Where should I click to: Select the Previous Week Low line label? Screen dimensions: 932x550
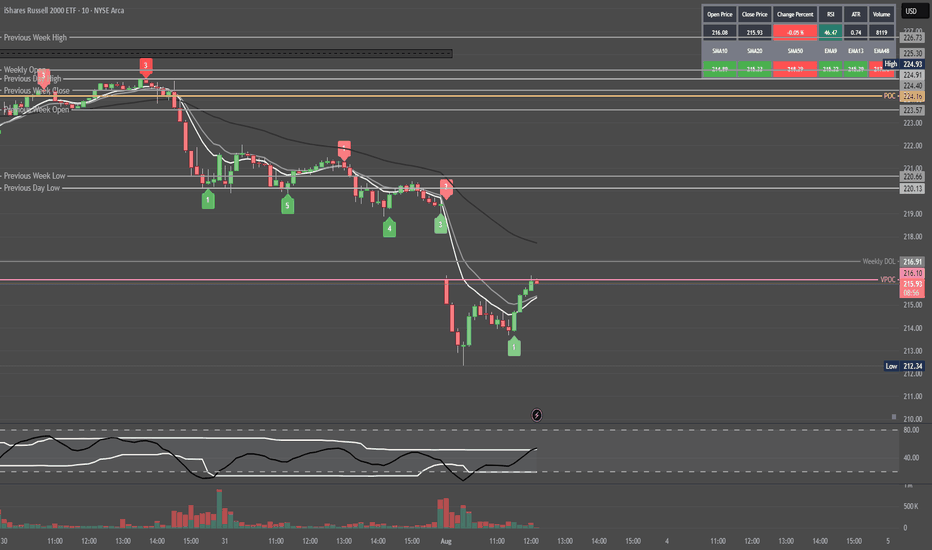34,176
